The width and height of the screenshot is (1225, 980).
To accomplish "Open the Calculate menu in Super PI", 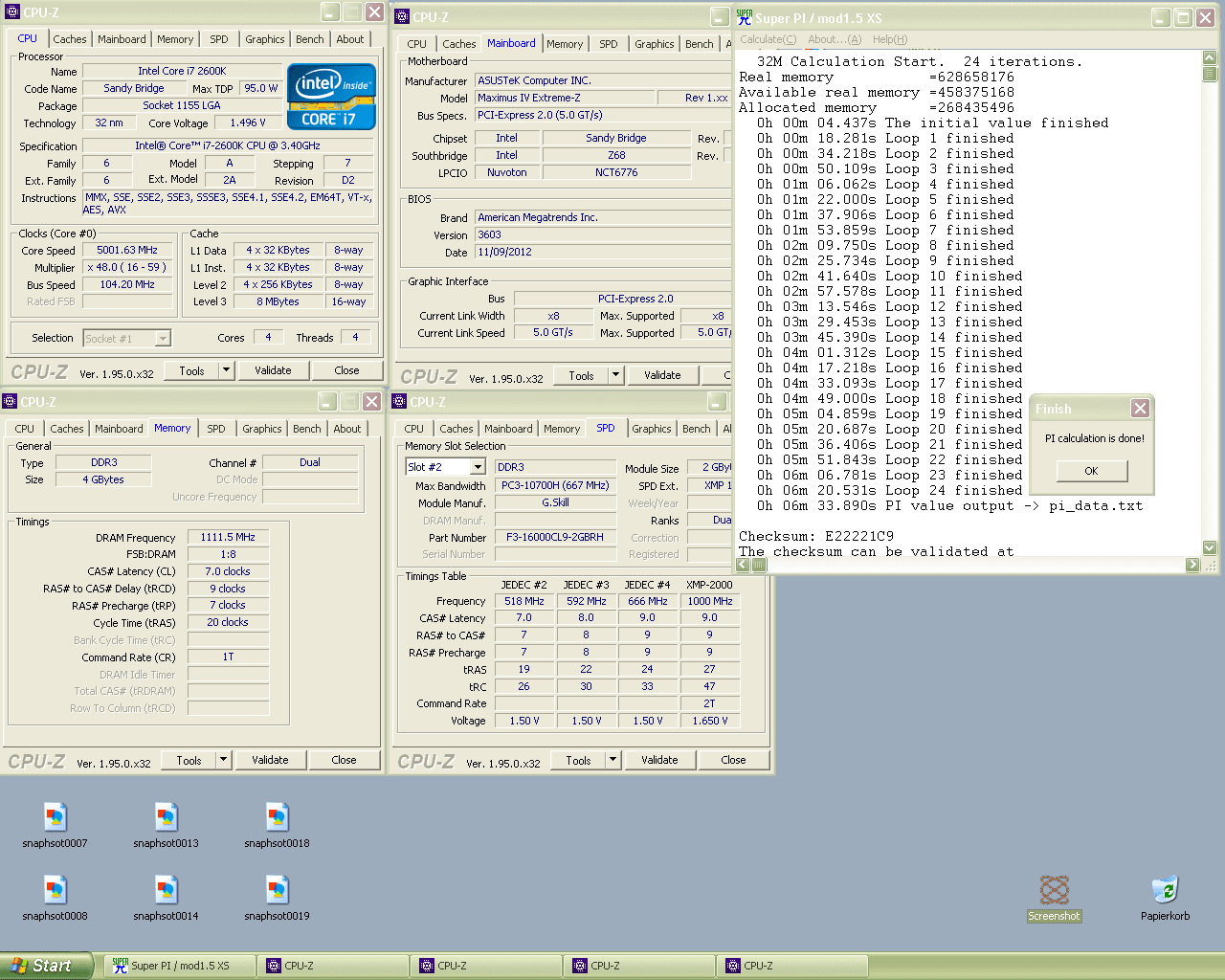I will 768,39.
